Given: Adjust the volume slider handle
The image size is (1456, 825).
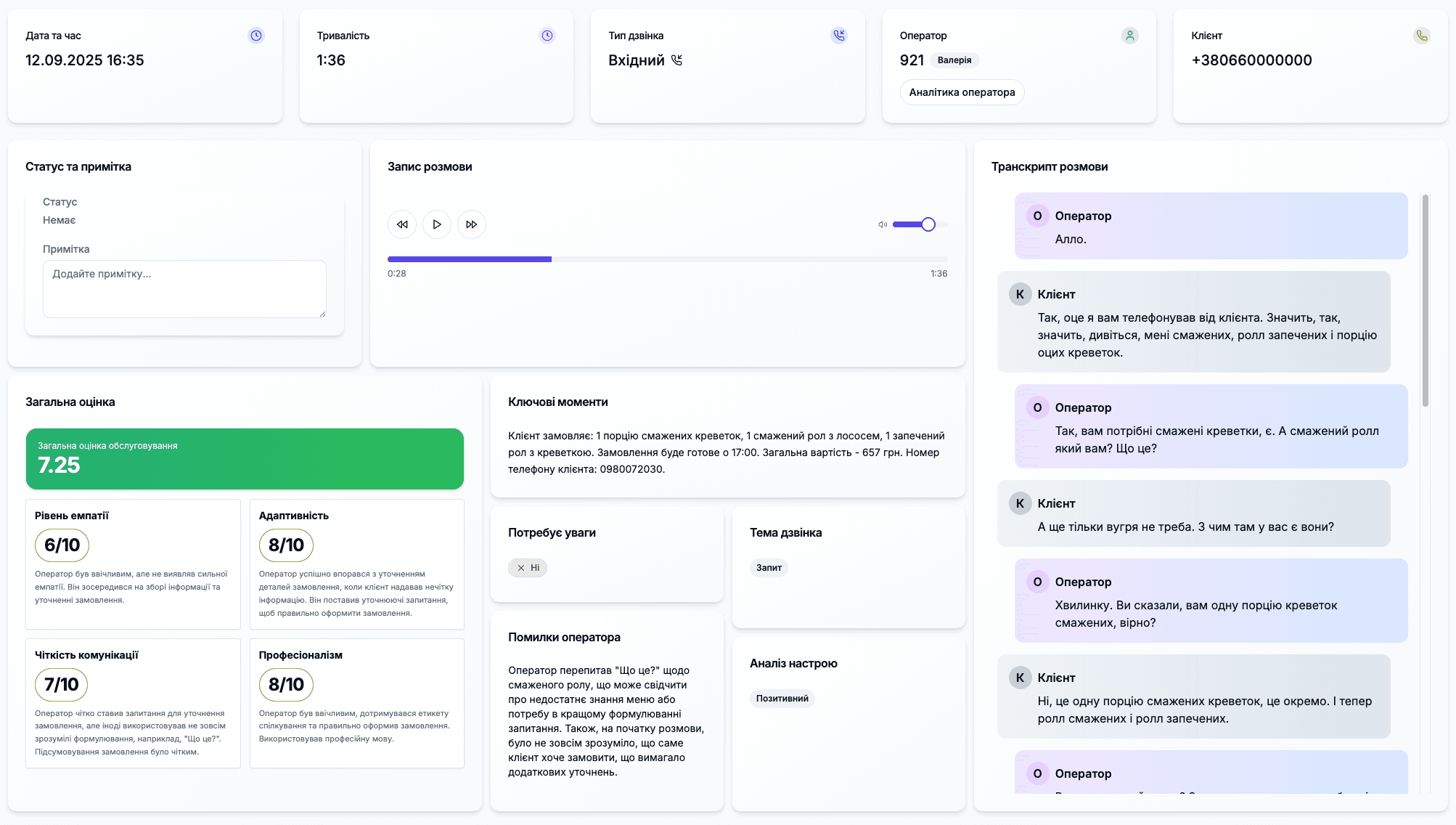Looking at the screenshot, I should [x=928, y=224].
